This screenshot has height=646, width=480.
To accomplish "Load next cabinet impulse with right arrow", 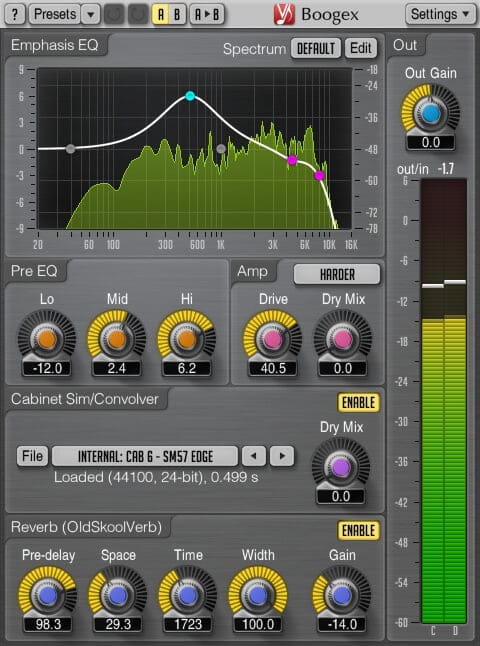I will (x=282, y=456).
